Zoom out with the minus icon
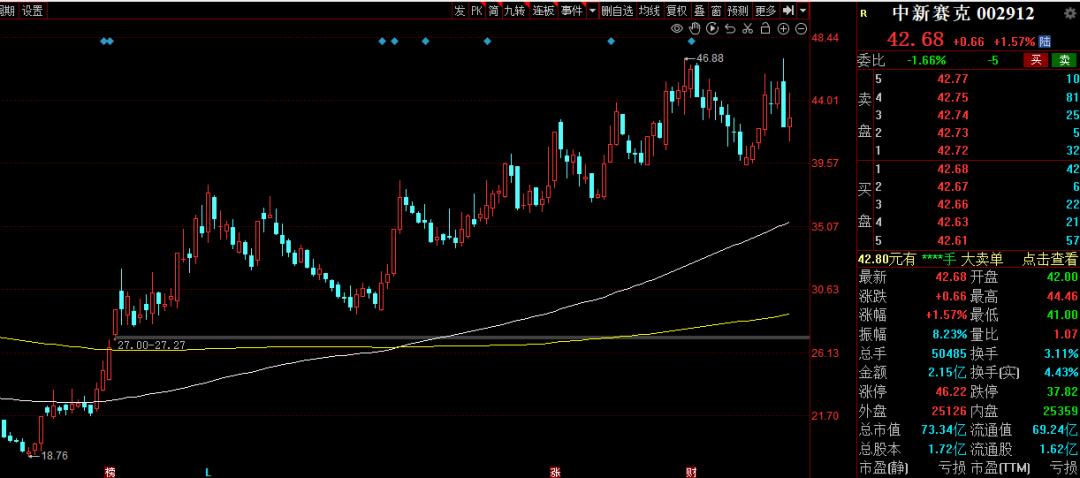The width and height of the screenshot is (1080, 478). pos(802,29)
